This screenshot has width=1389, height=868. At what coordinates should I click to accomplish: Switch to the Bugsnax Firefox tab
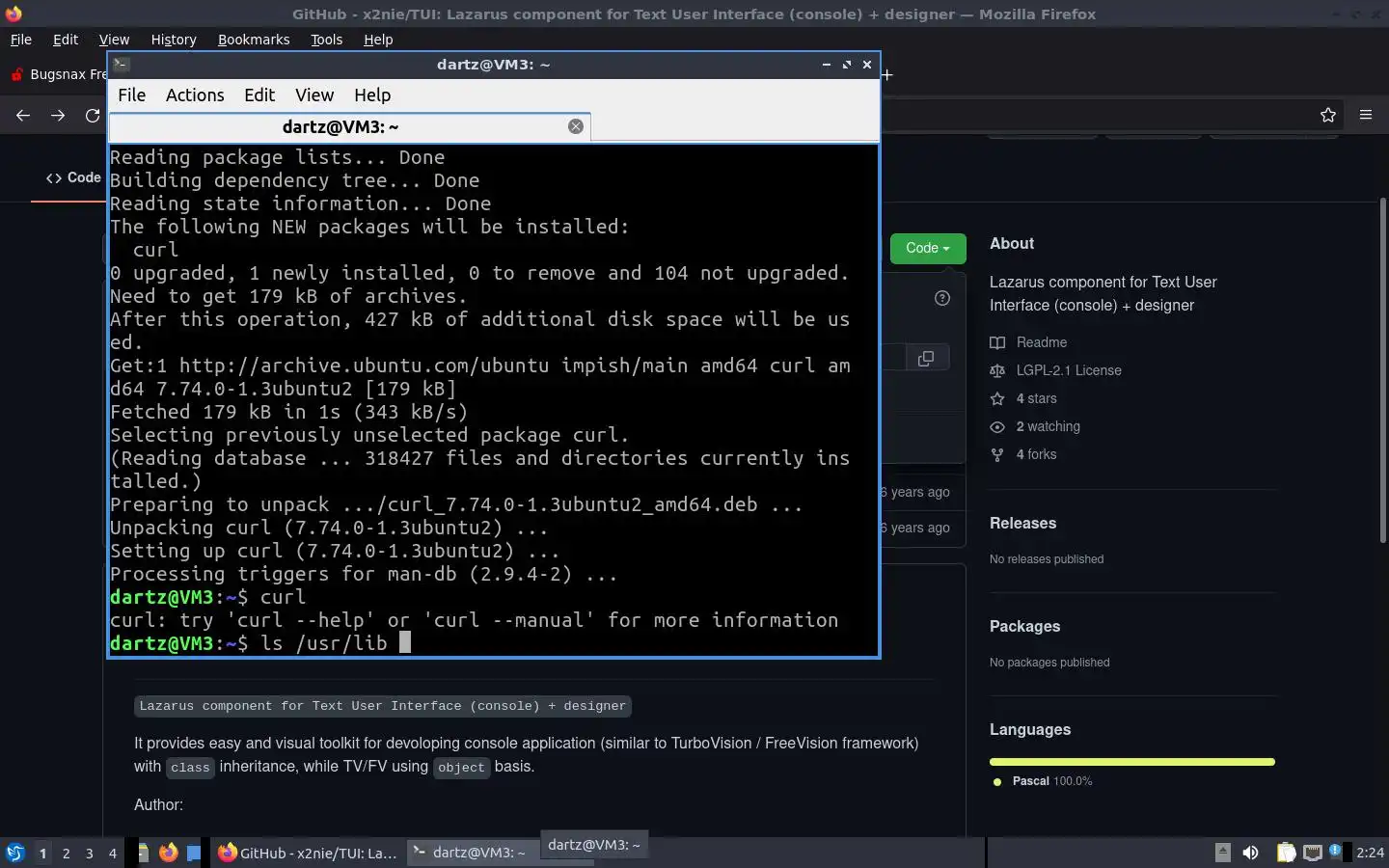coord(58,74)
